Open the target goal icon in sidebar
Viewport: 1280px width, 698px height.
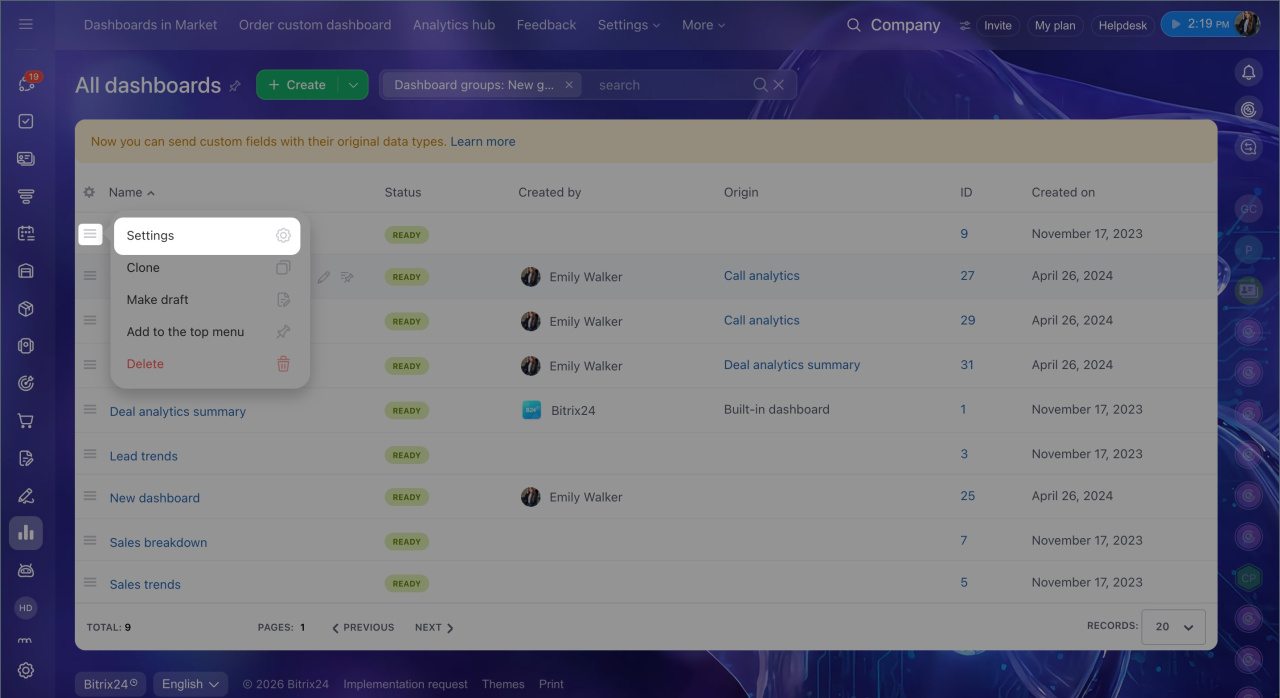tap(26, 383)
